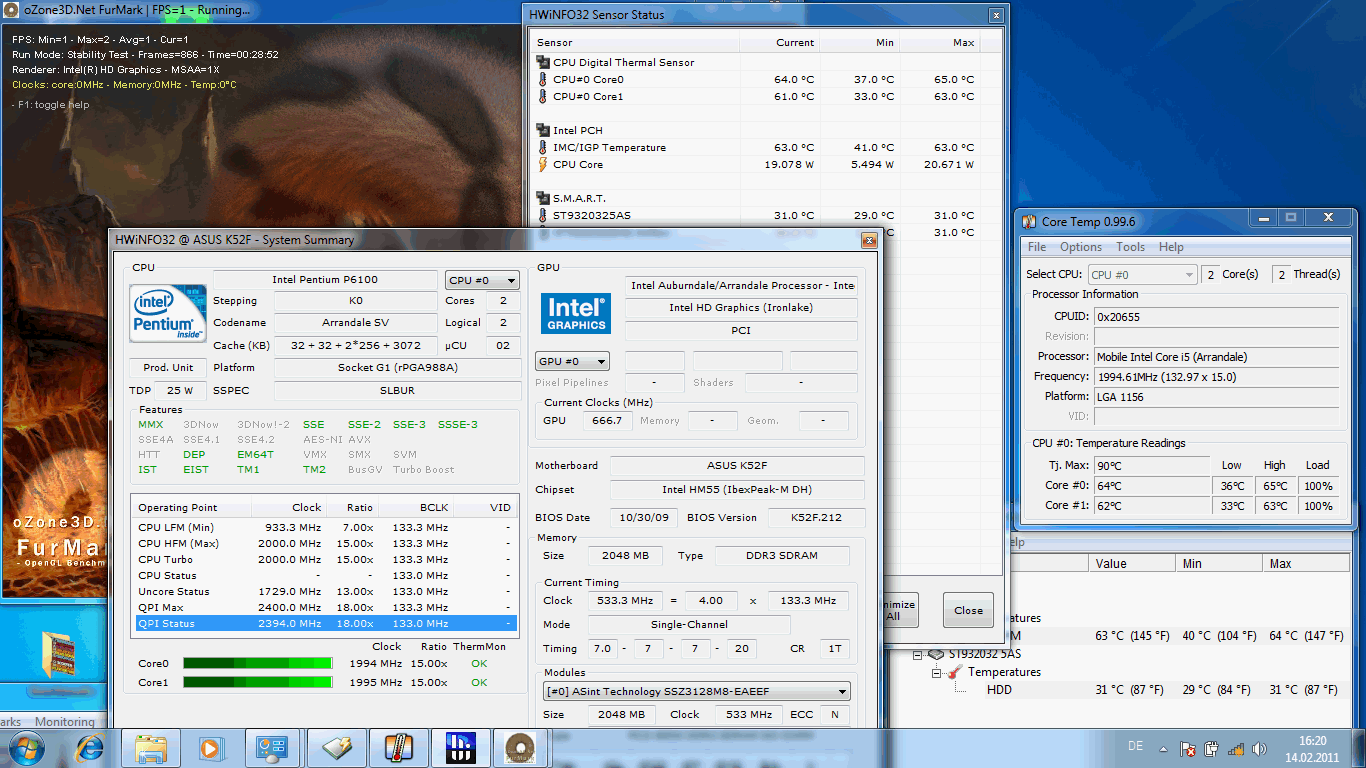Open the CPU #0 selector in System Summary

pyautogui.click(x=482, y=281)
